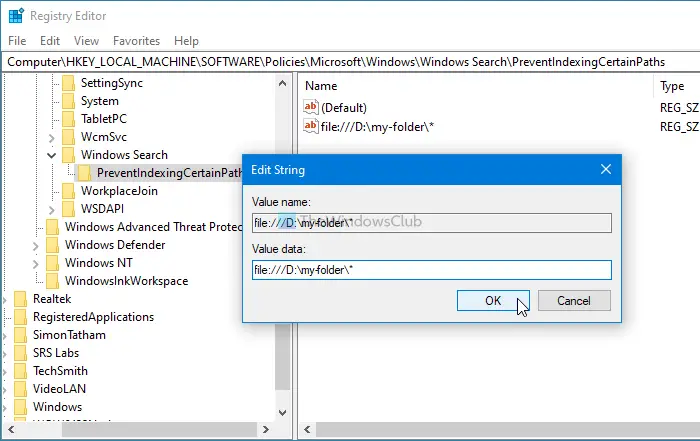This screenshot has height=441, width=700.
Task: Select the Windows Search key
Action: (x=124, y=155)
